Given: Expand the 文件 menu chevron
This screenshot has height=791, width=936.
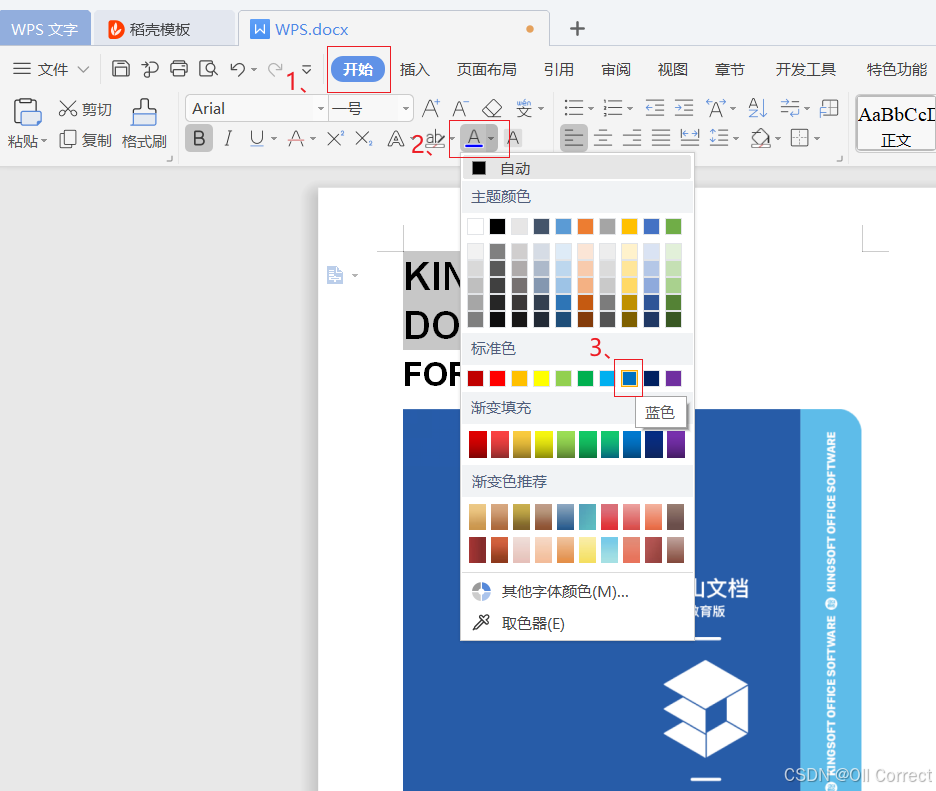Looking at the screenshot, I should click(84, 69).
